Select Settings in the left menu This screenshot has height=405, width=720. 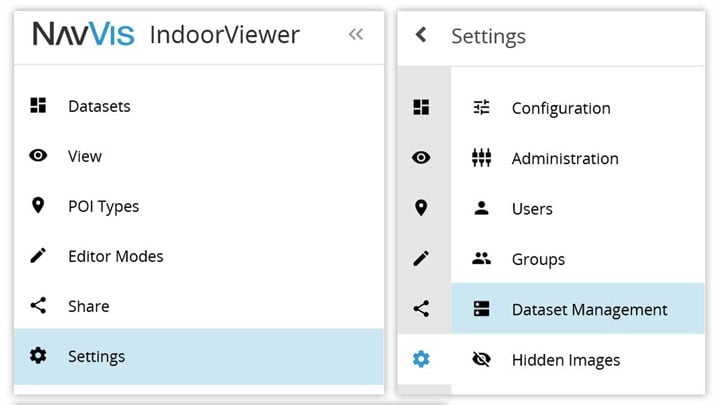pos(199,356)
